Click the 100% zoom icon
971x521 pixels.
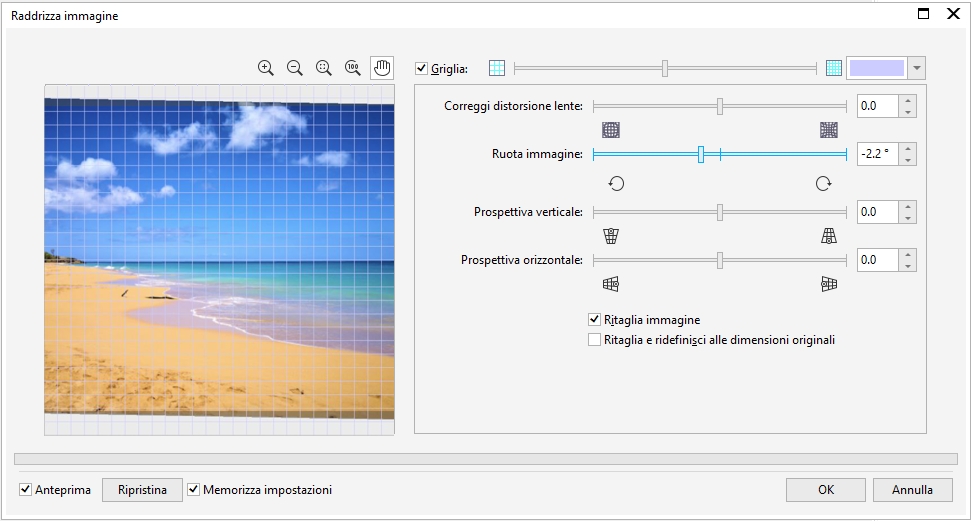point(352,68)
